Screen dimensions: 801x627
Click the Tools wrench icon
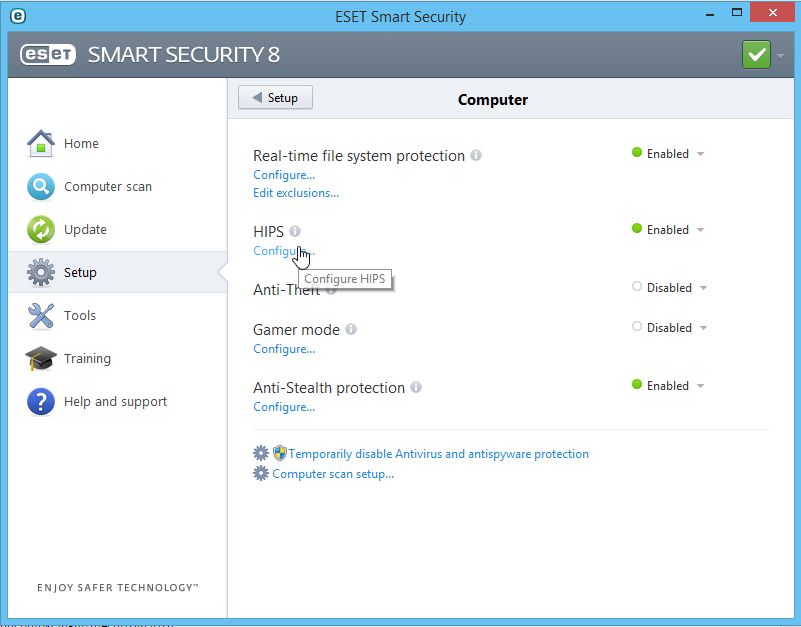point(40,315)
